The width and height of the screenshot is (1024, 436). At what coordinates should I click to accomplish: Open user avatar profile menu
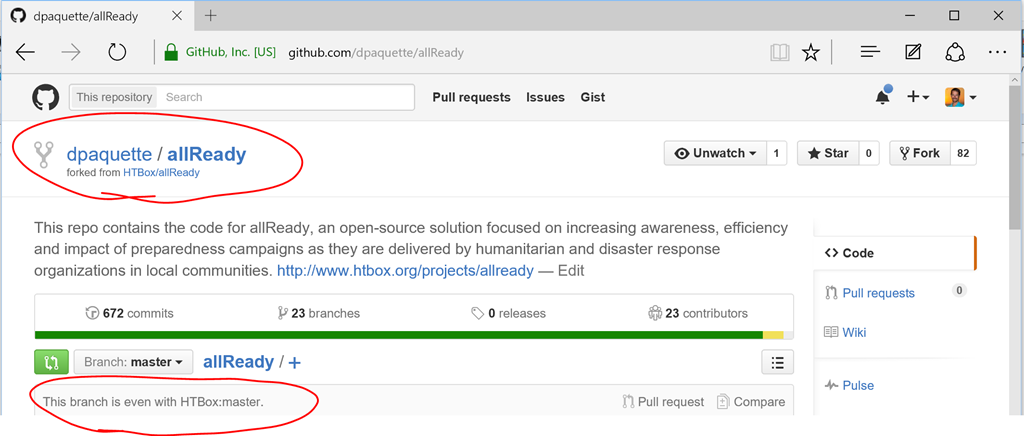tap(961, 97)
